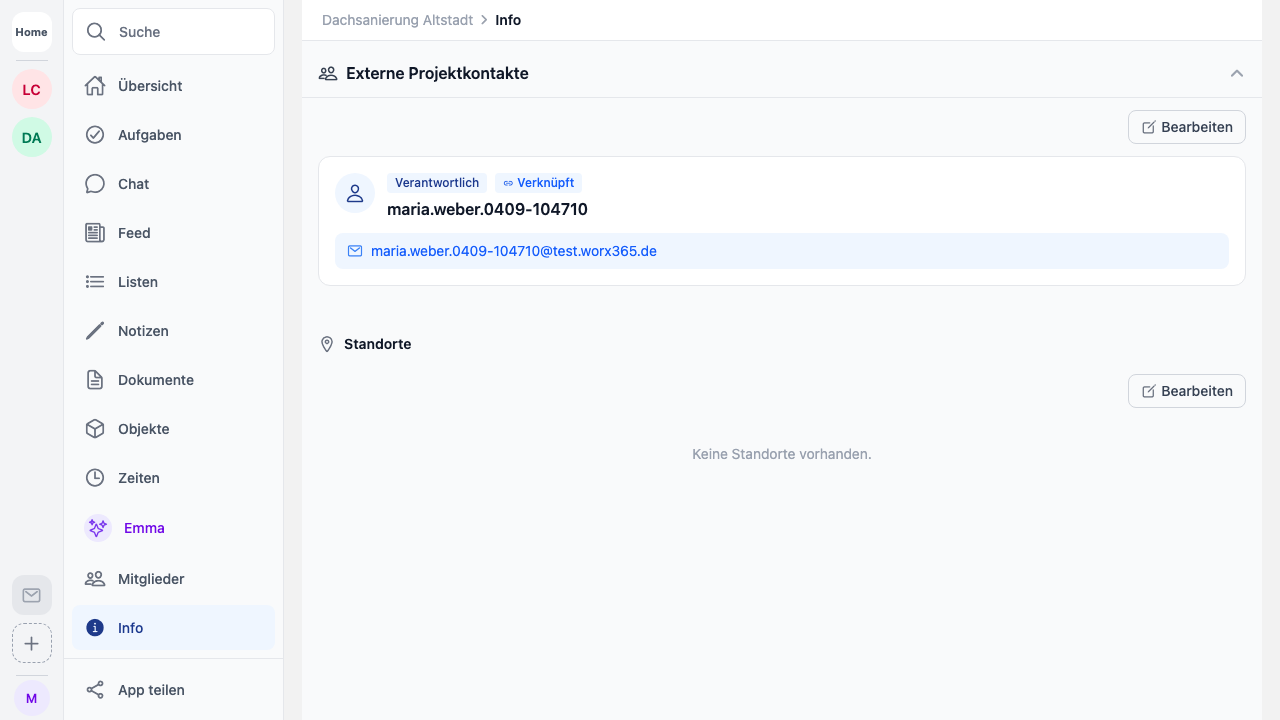
Task: Click the Emma AI assistant sparkle icon
Action: click(x=97, y=528)
